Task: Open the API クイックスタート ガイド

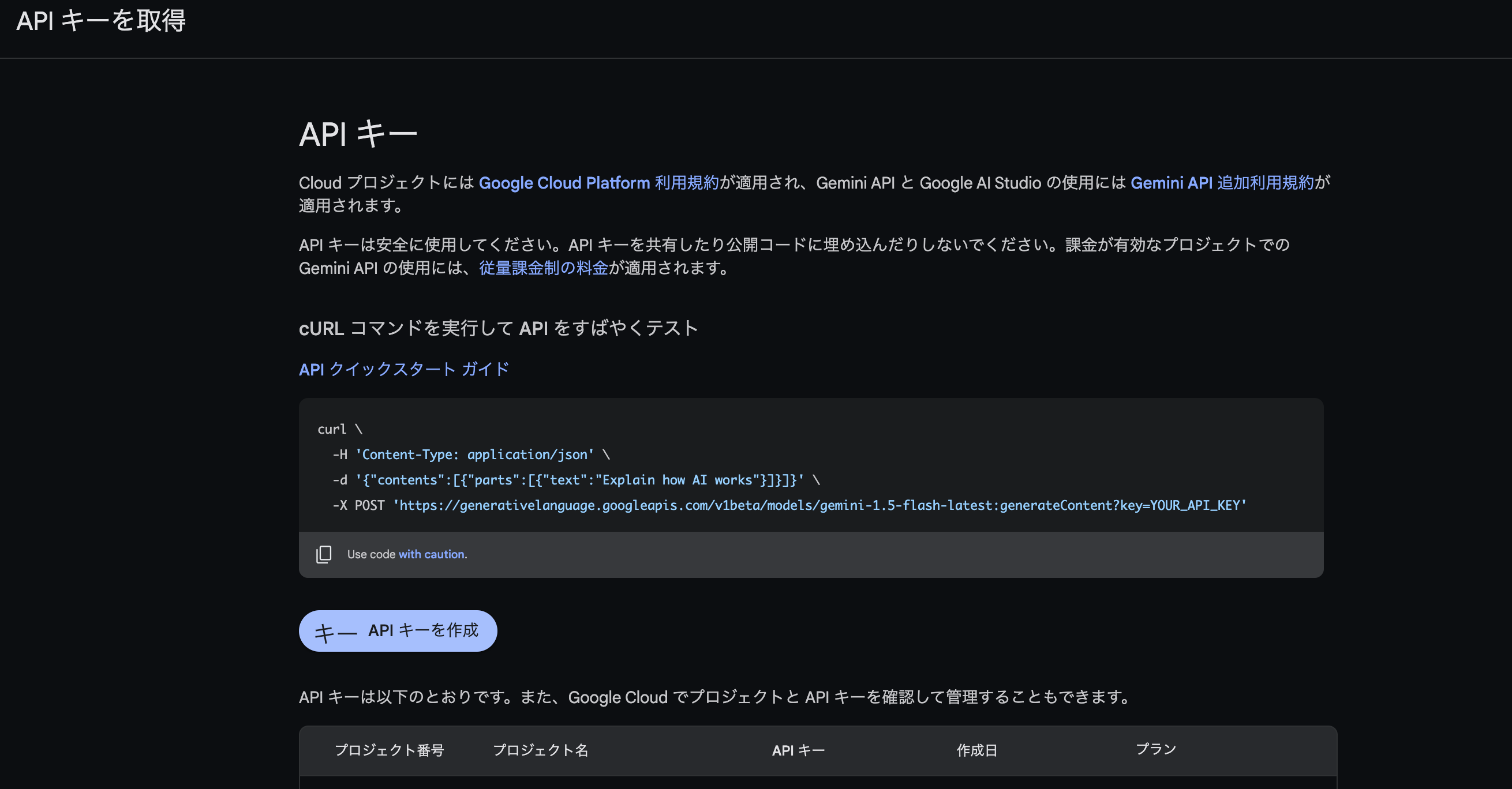Action: [403, 369]
